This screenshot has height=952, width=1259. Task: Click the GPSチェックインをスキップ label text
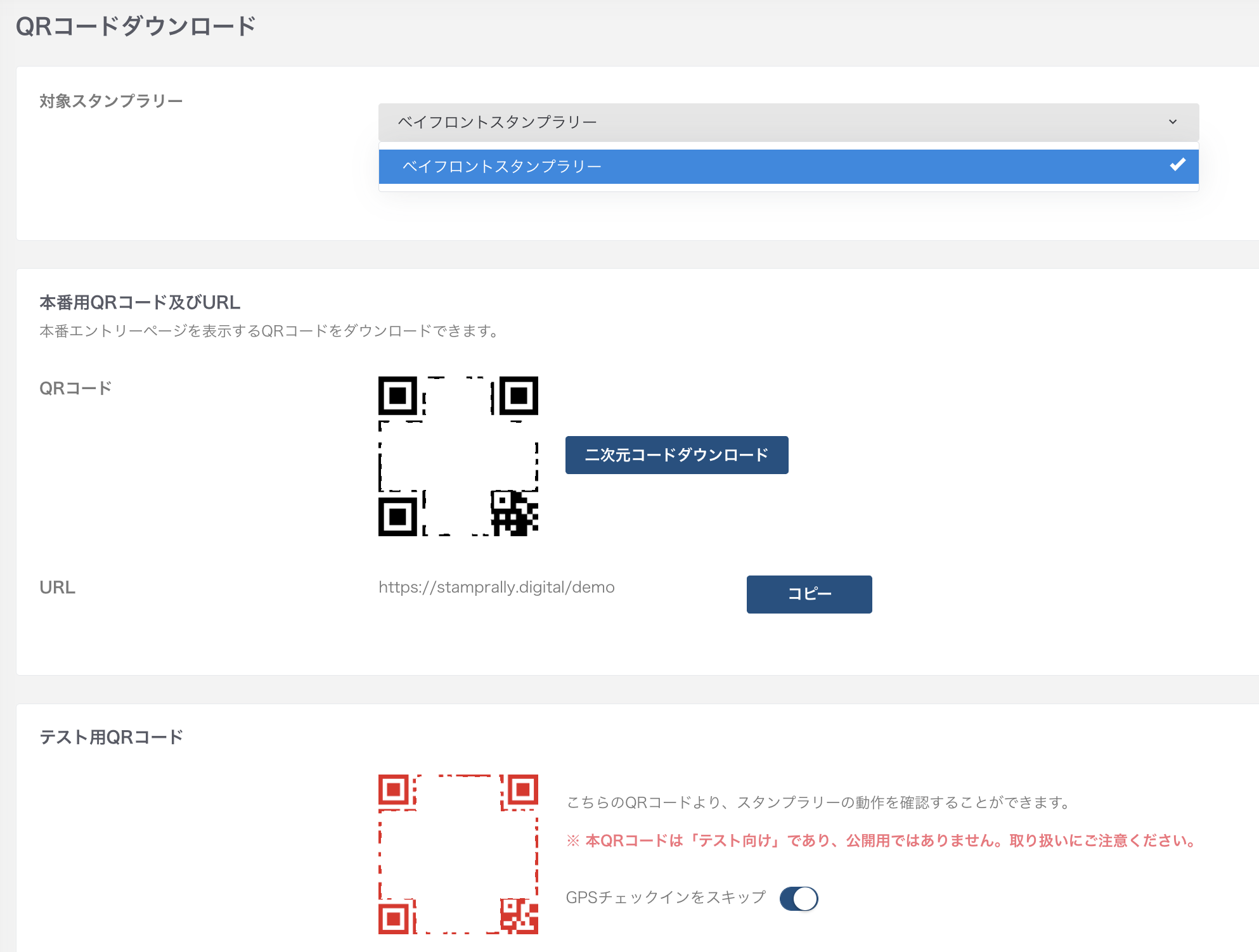666,897
